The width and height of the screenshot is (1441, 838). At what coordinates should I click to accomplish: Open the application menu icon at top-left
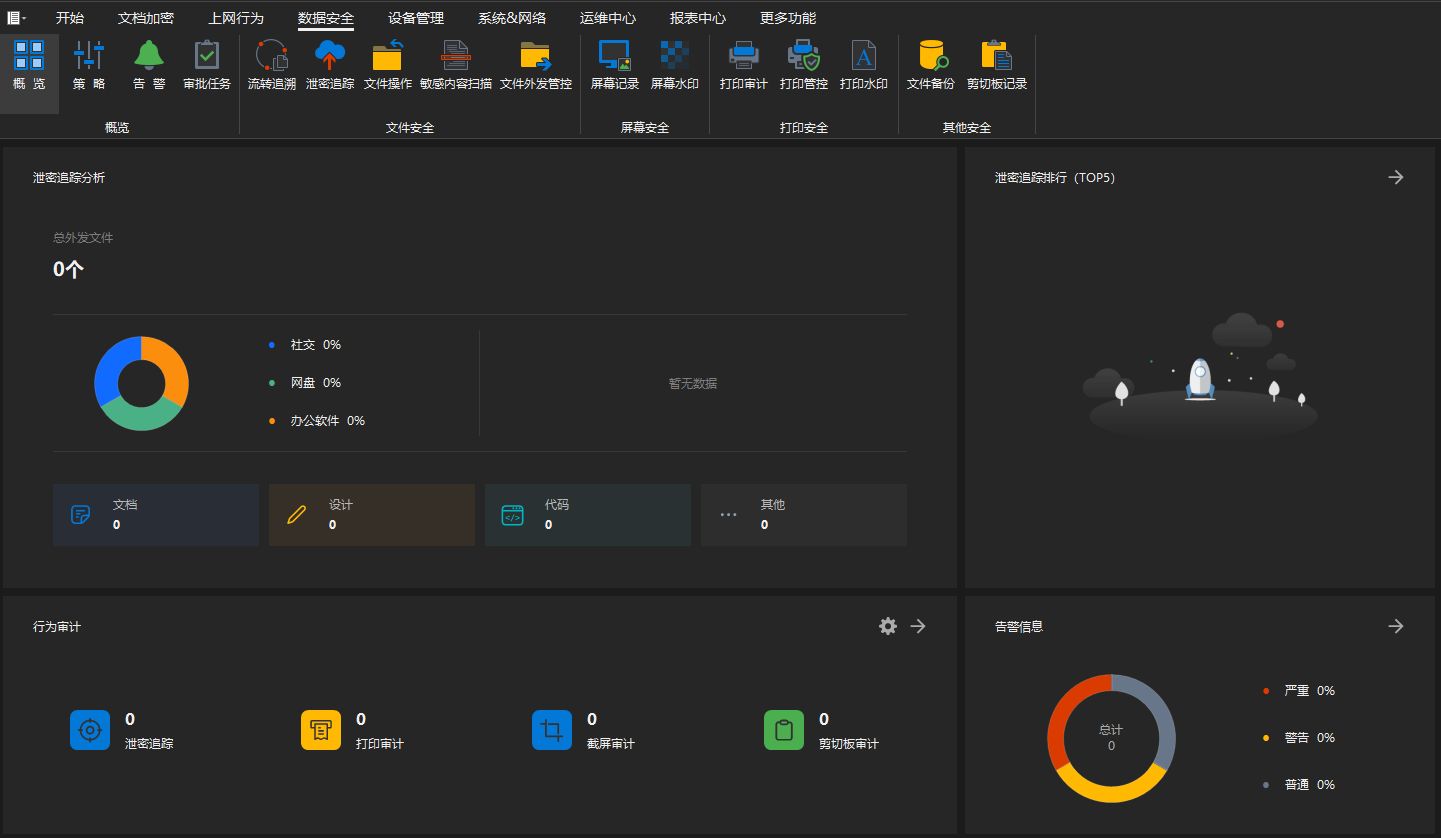click(16, 18)
